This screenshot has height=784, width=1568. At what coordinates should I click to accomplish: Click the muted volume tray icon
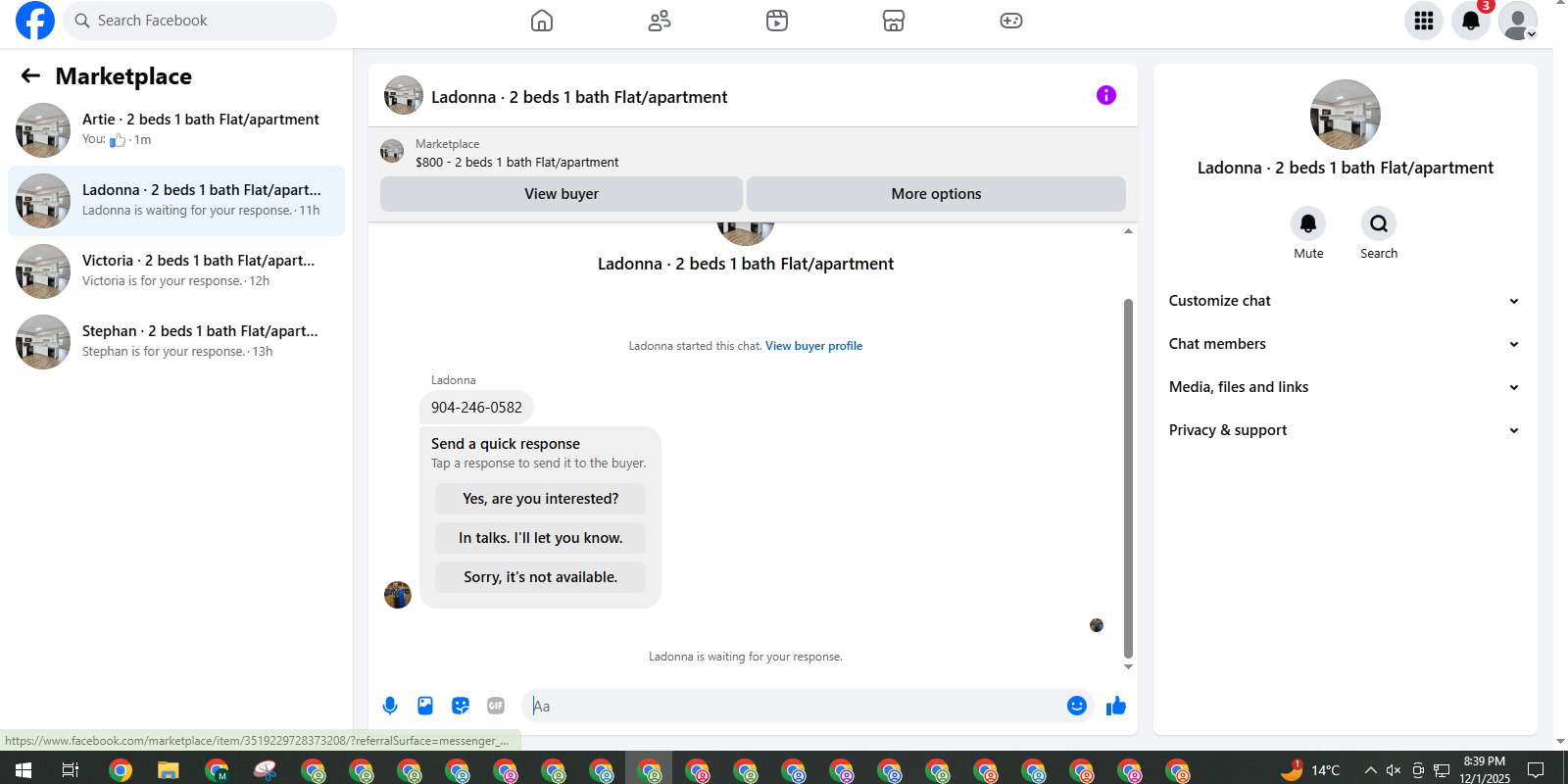[x=1394, y=770]
